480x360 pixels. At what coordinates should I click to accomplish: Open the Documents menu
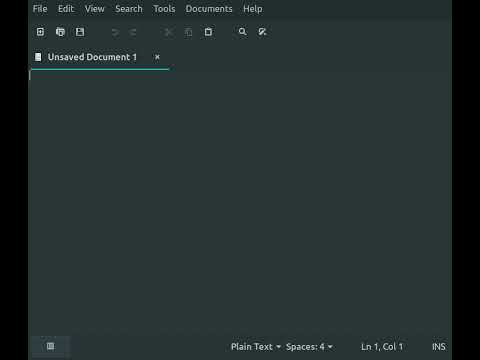pos(209,9)
